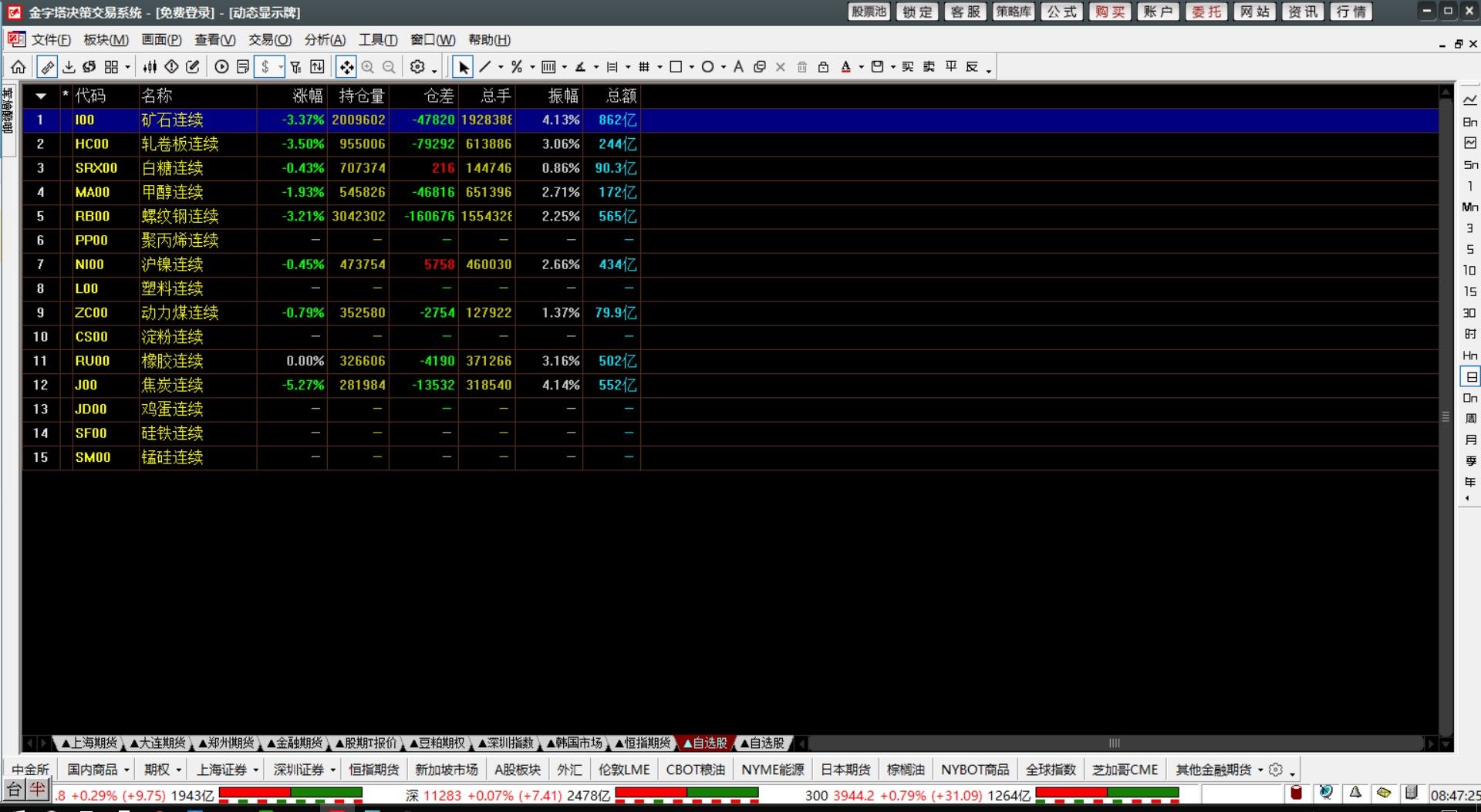Switch to the 金融期货 tab
Viewport: 1481px width, 812px height.
pyautogui.click(x=294, y=743)
